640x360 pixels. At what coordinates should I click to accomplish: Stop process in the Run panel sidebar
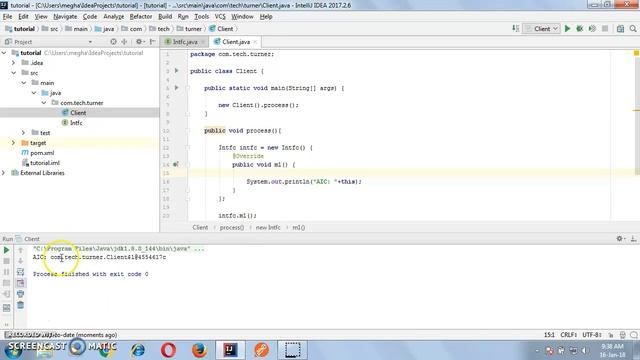7,261
